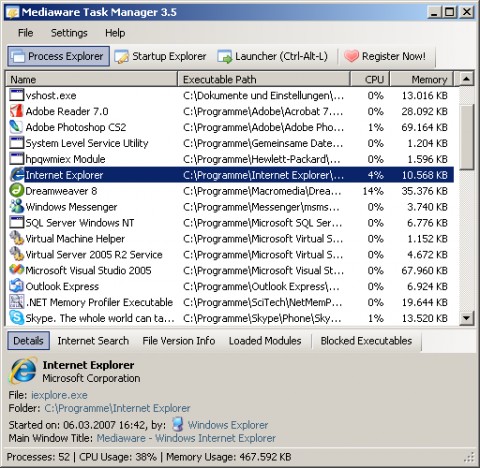Open the Settings menu

(69, 33)
